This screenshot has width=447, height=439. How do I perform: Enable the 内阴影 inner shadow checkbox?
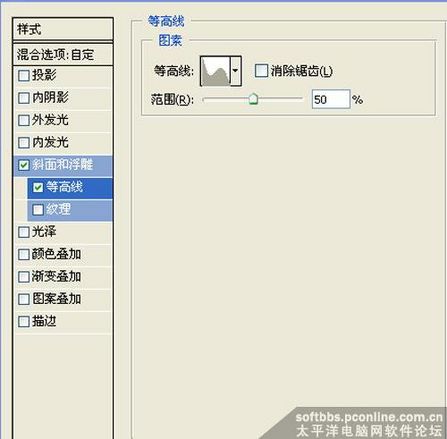click(24, 98)
